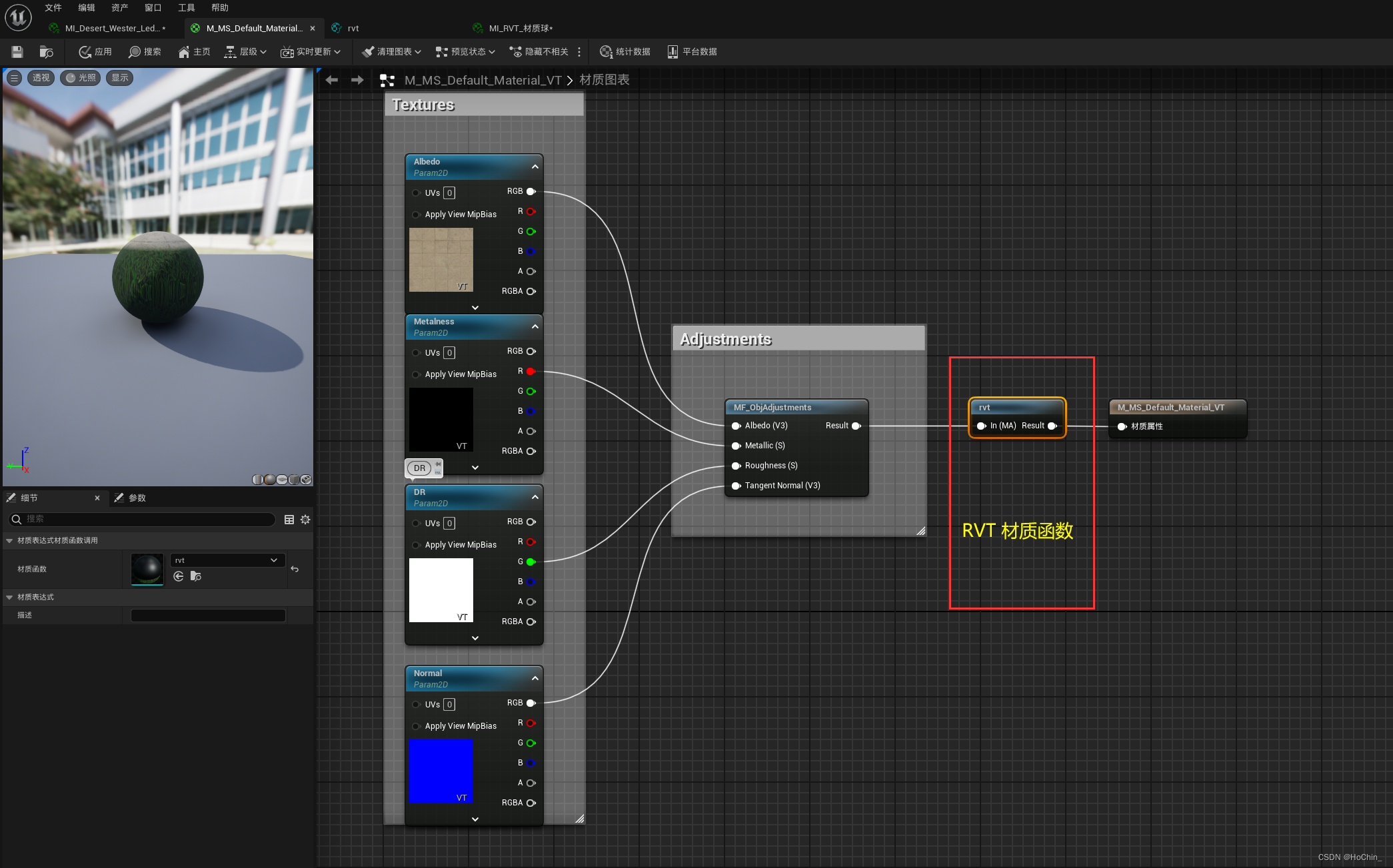The width and height of the screenshot is (1393, 868).
Task: Collapse the Albedo node with top chevron
Action: click(535, 167)
